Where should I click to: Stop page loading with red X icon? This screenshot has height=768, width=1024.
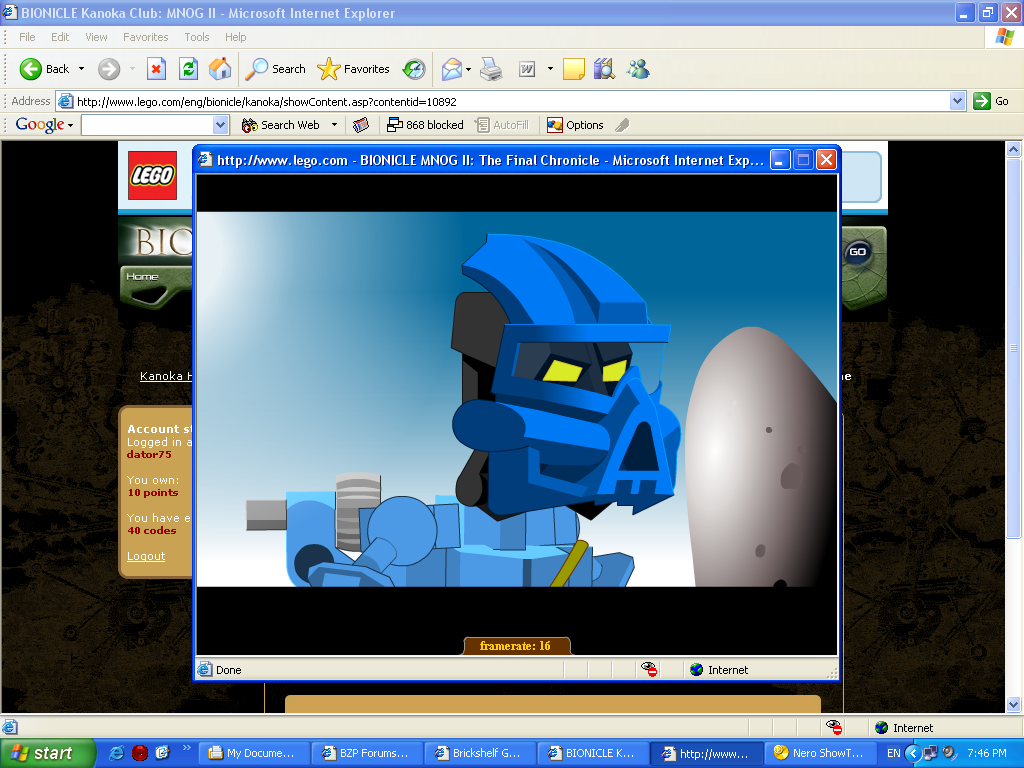click(x=156, y=69)
